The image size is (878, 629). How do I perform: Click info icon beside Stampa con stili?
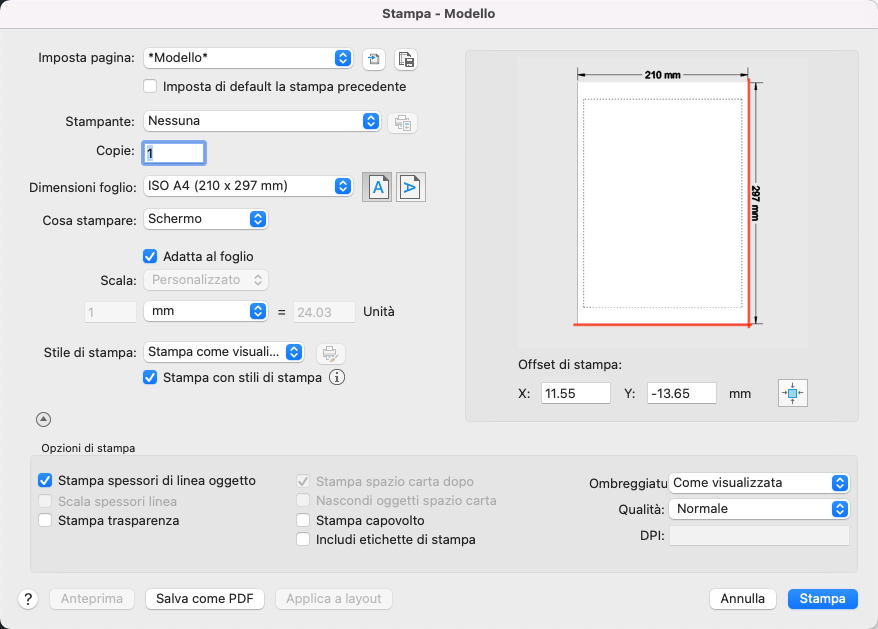coord(337,378)
